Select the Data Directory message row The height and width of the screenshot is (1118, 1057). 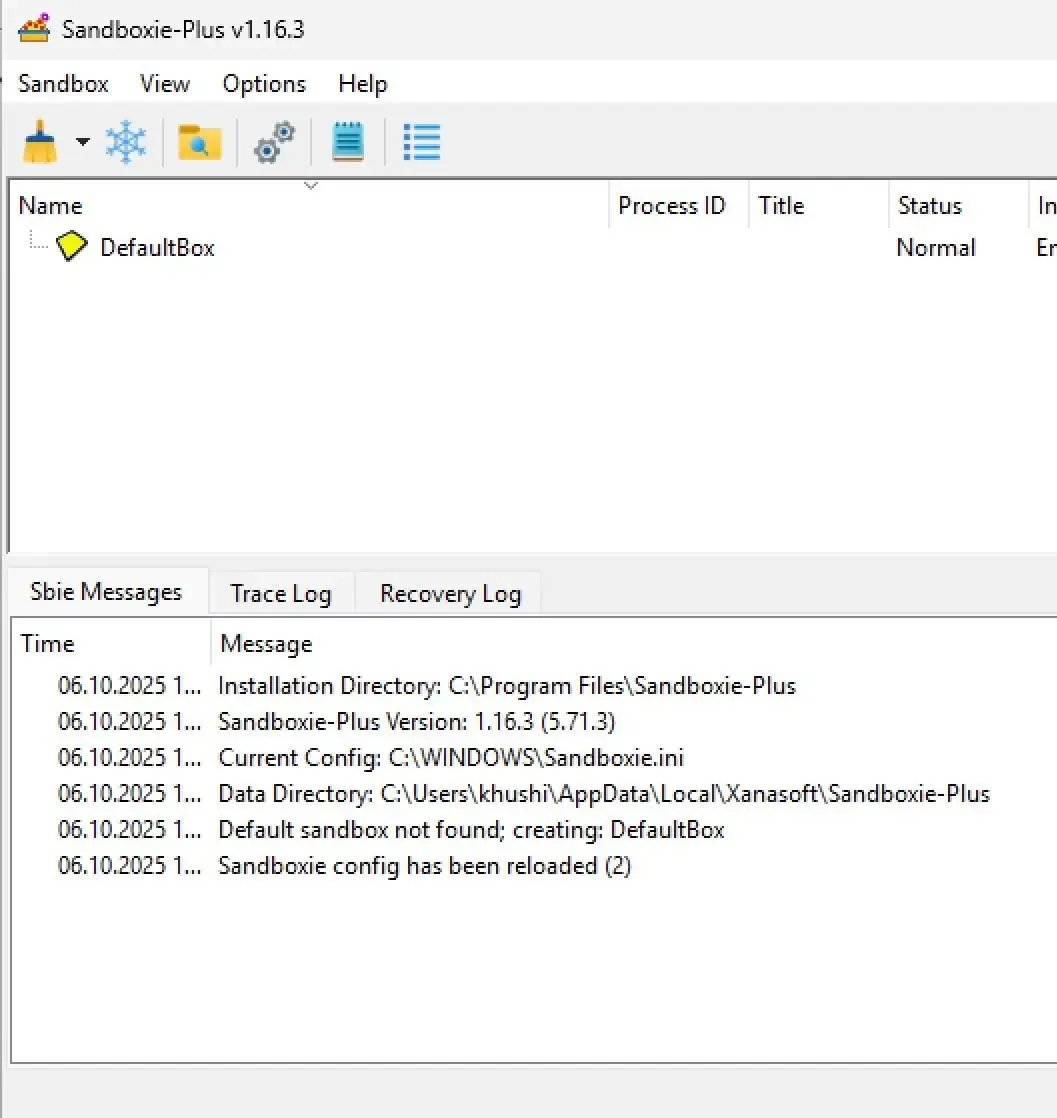coord(534,793)
